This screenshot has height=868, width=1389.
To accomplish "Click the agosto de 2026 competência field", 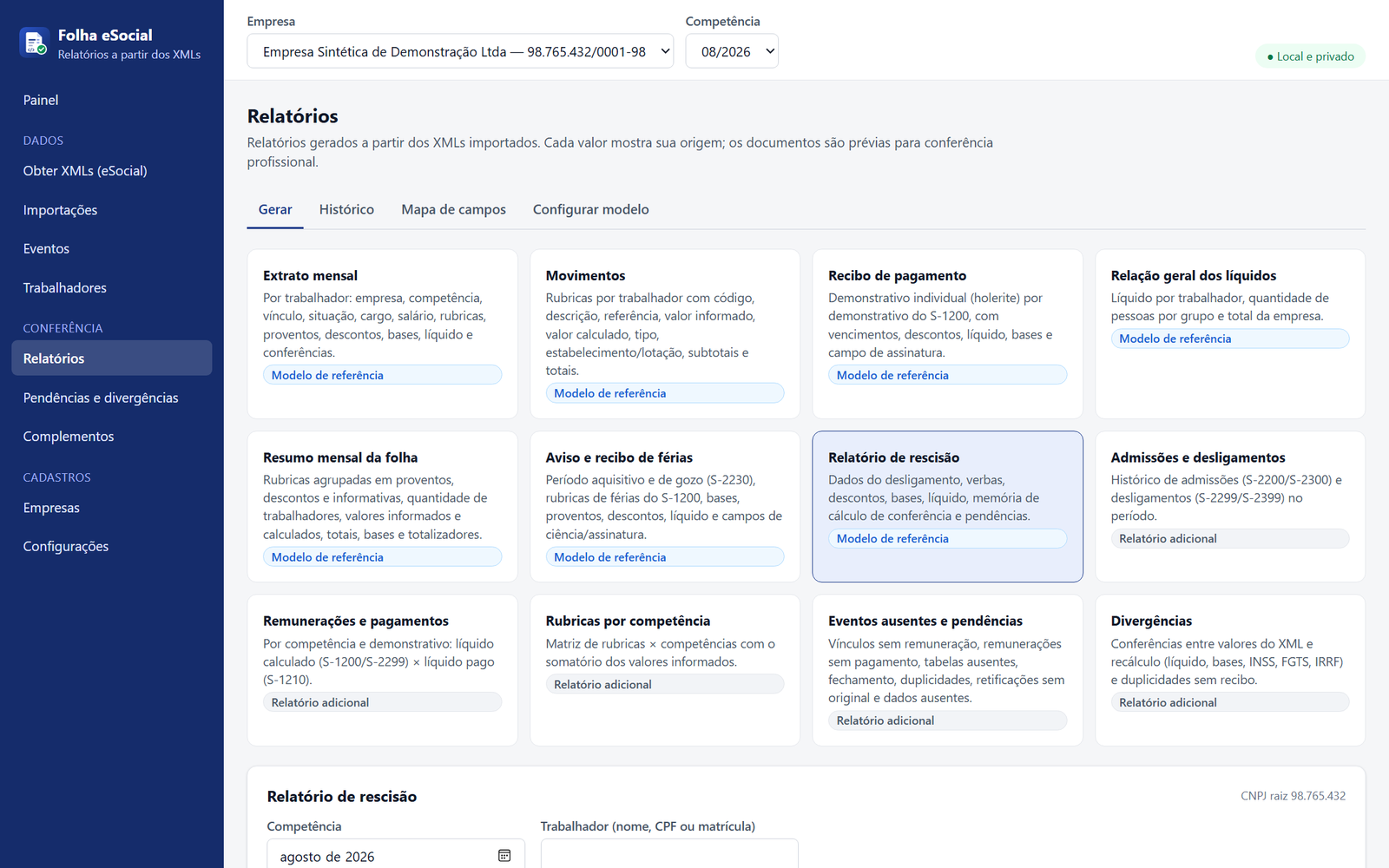I will (396, 854).
